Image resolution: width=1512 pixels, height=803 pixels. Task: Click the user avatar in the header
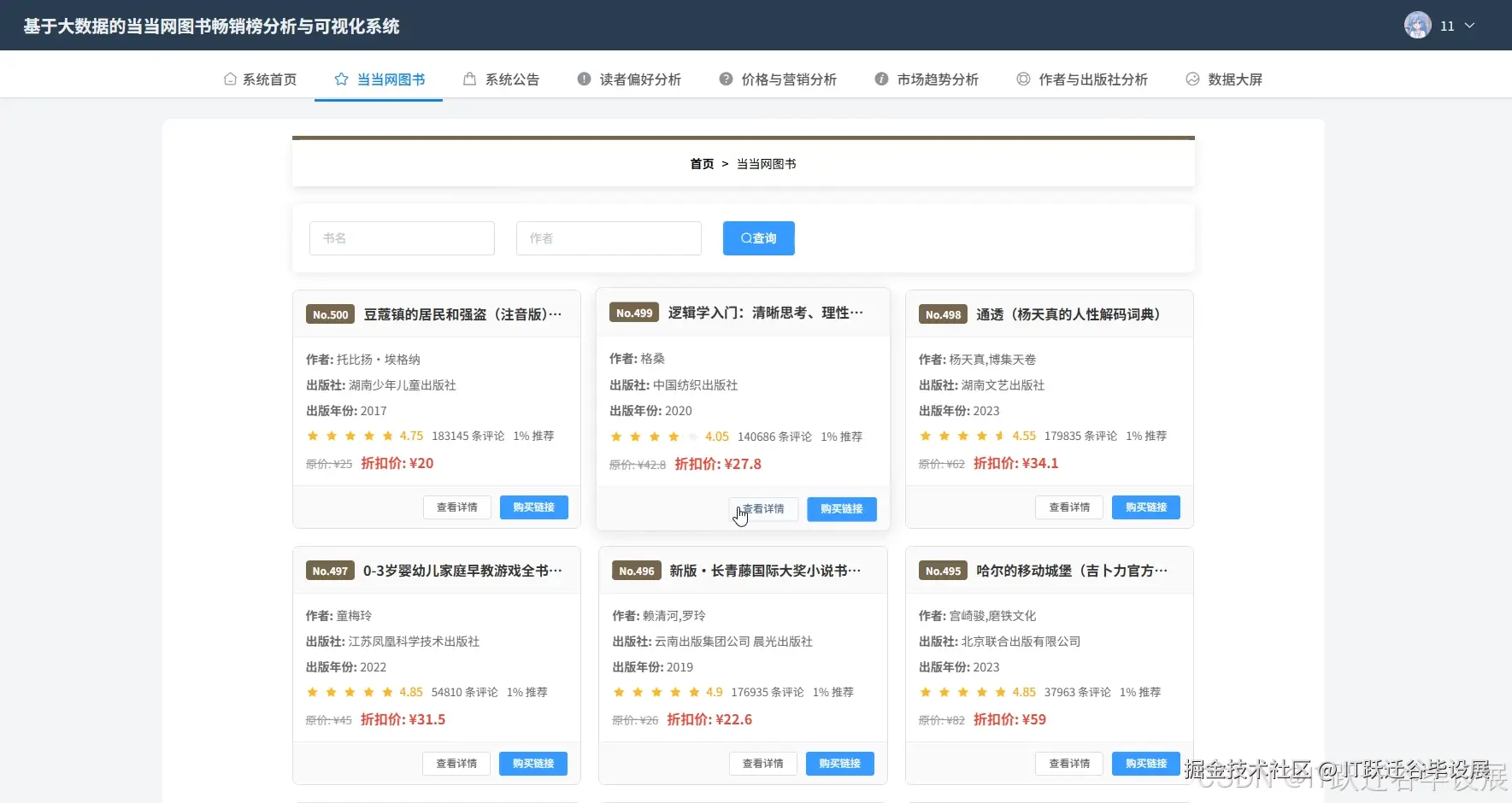(1417, 25)
